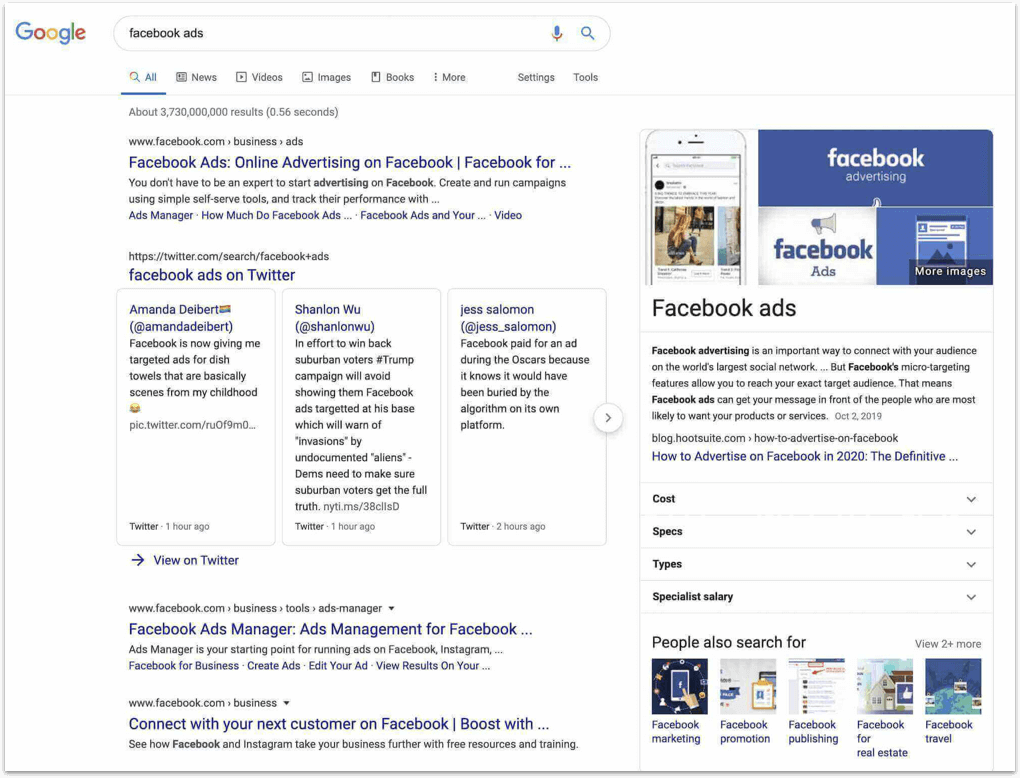
Task: Switch to the Books tab
Action: click(x=392, y=77)
